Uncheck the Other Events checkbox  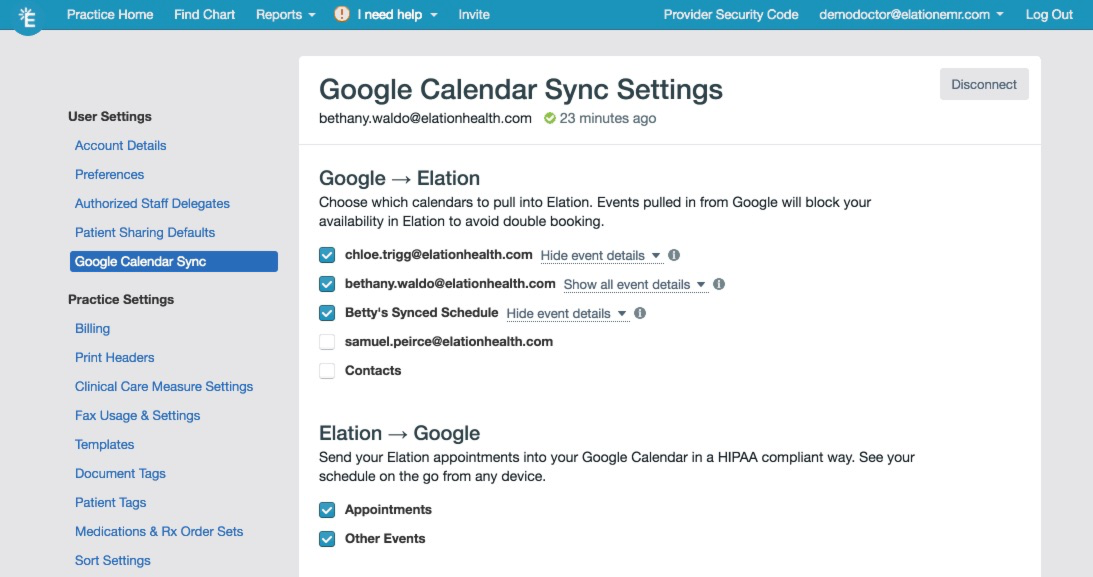(x=327, y=539)
